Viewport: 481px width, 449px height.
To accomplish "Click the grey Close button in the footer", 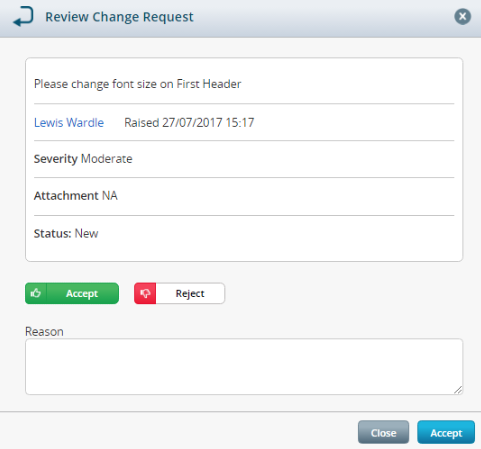I will [383, 432].
